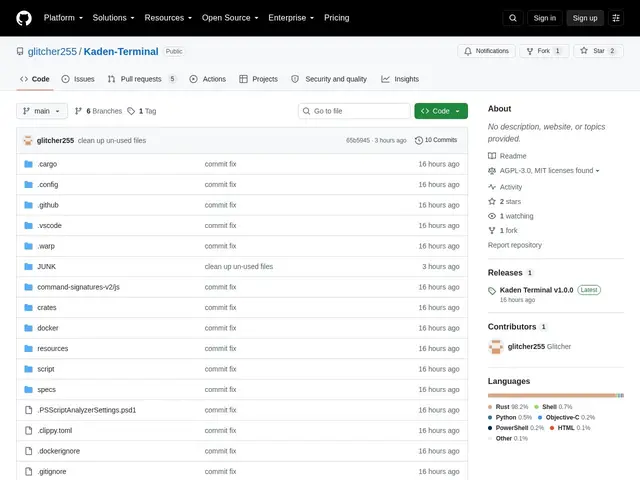Open the glitcher255 owner link
Viewport: 640px width, 480px height.
(52, 51)
